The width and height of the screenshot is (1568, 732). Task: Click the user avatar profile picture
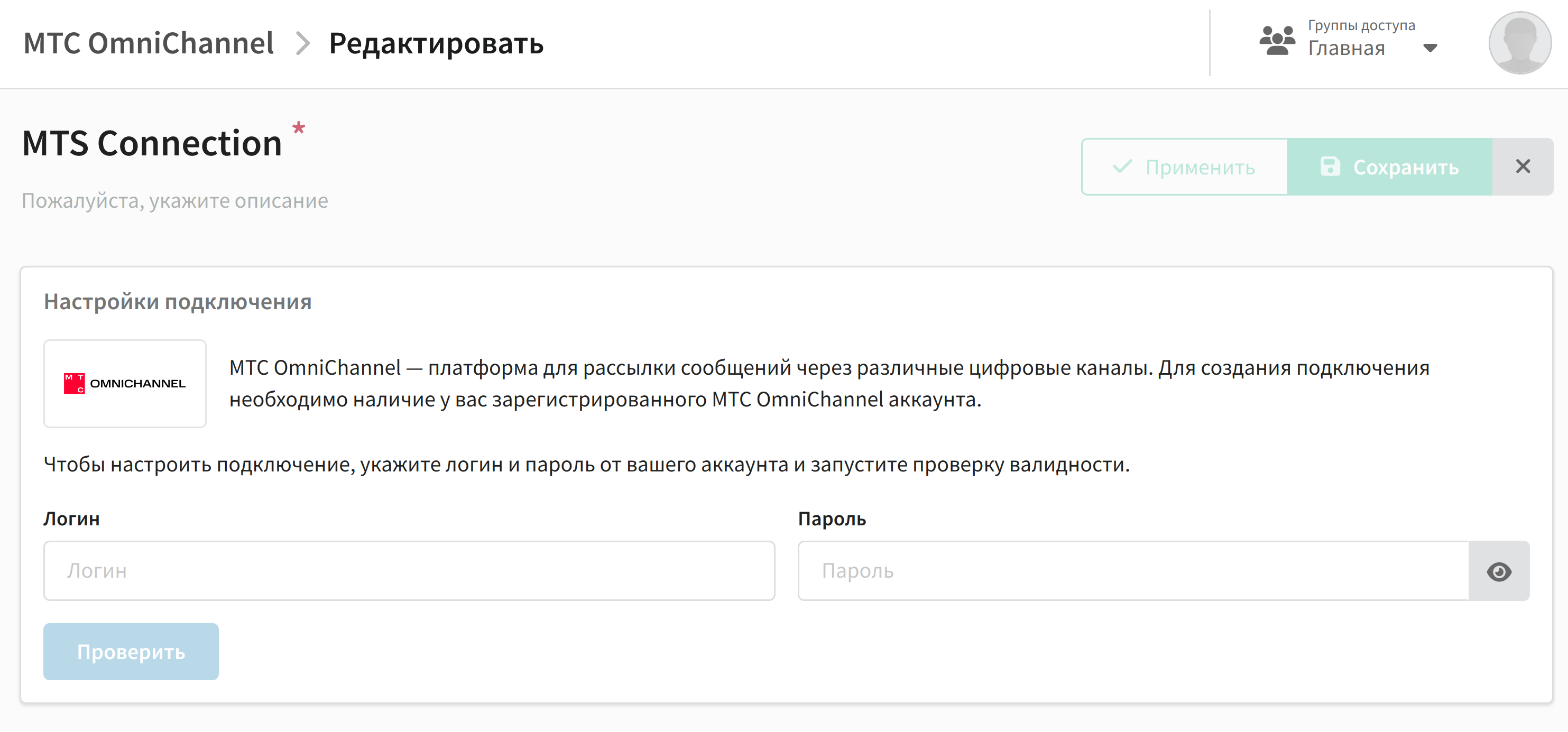click(x=1519, y=43)
